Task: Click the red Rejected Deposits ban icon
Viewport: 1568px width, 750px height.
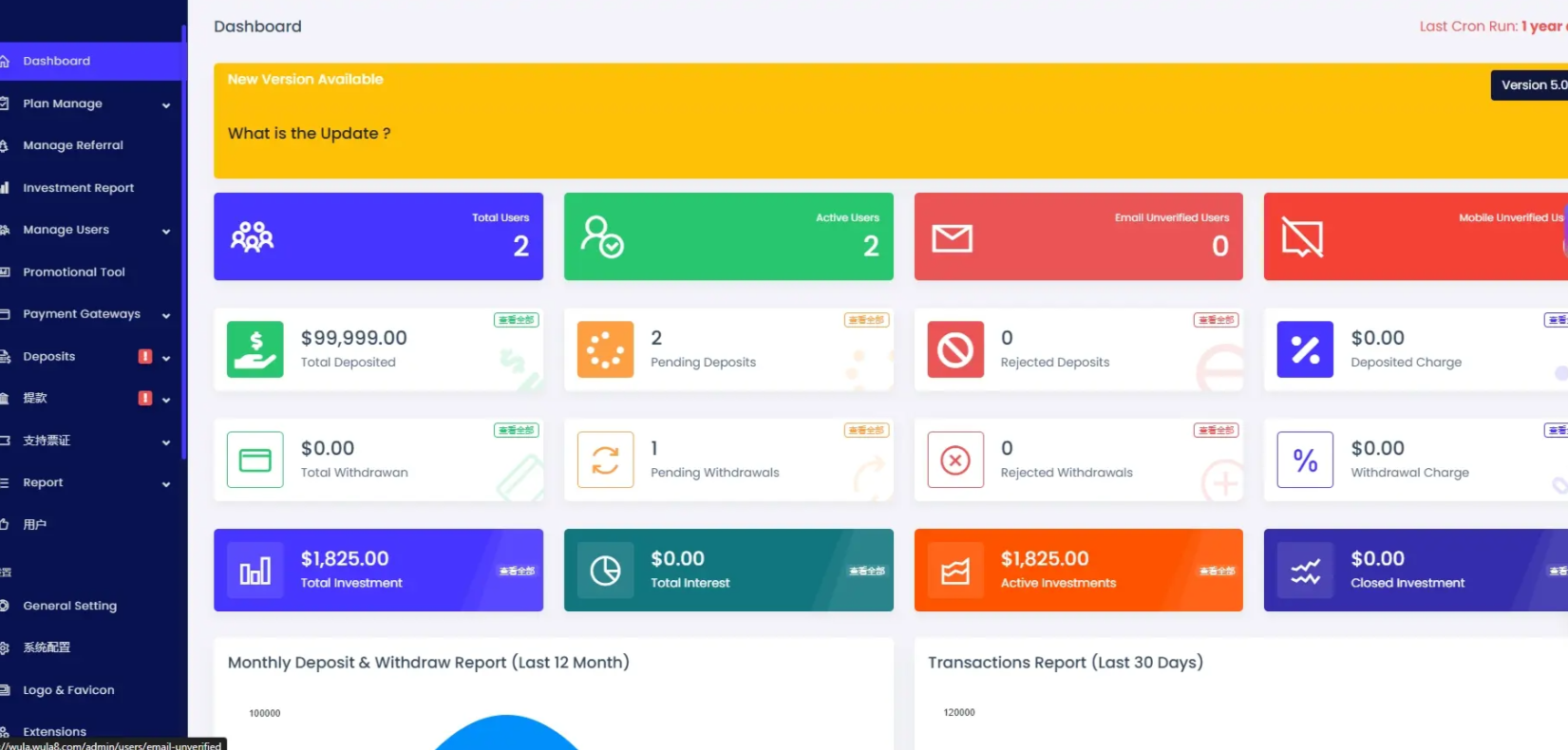Action: point(954,349)
